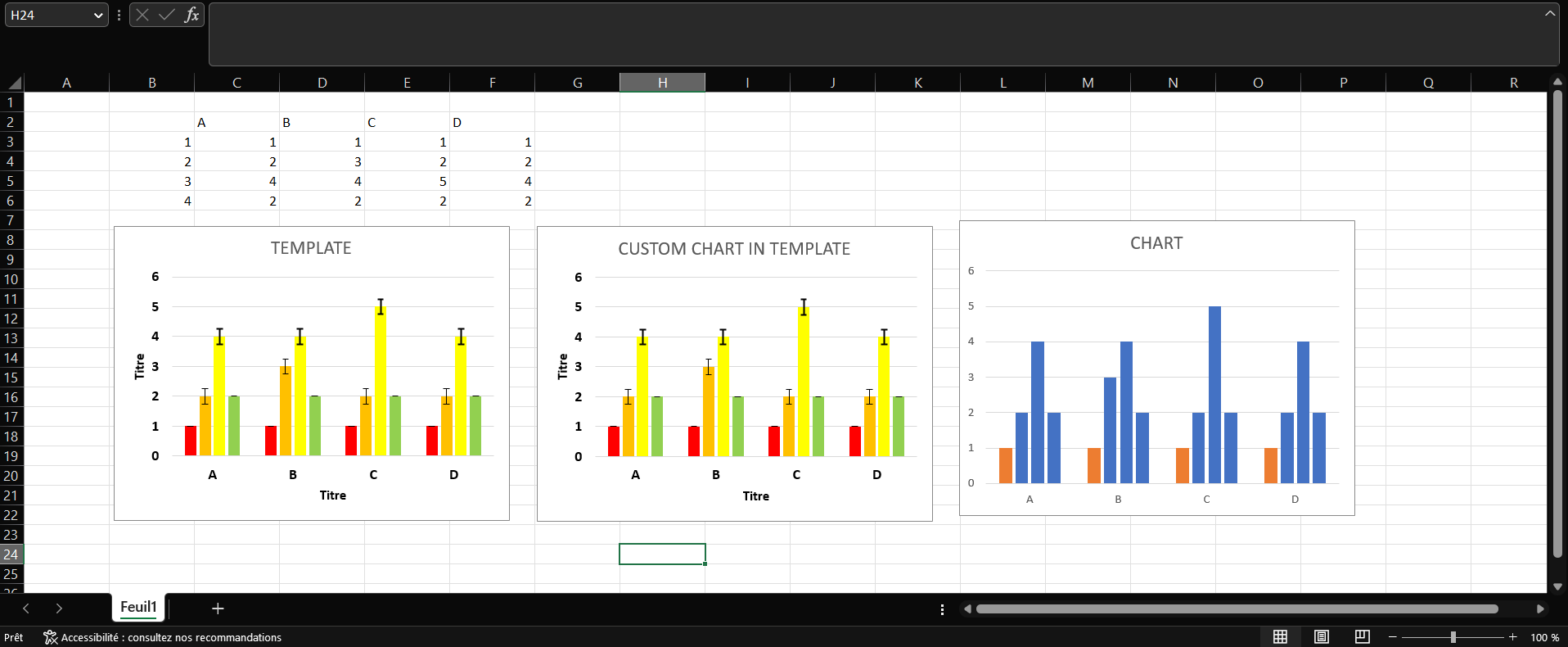The height and width of the screenshot is (647, 1568).
Task: Click the formula bar separator dots handle
Action: point(119,16)
